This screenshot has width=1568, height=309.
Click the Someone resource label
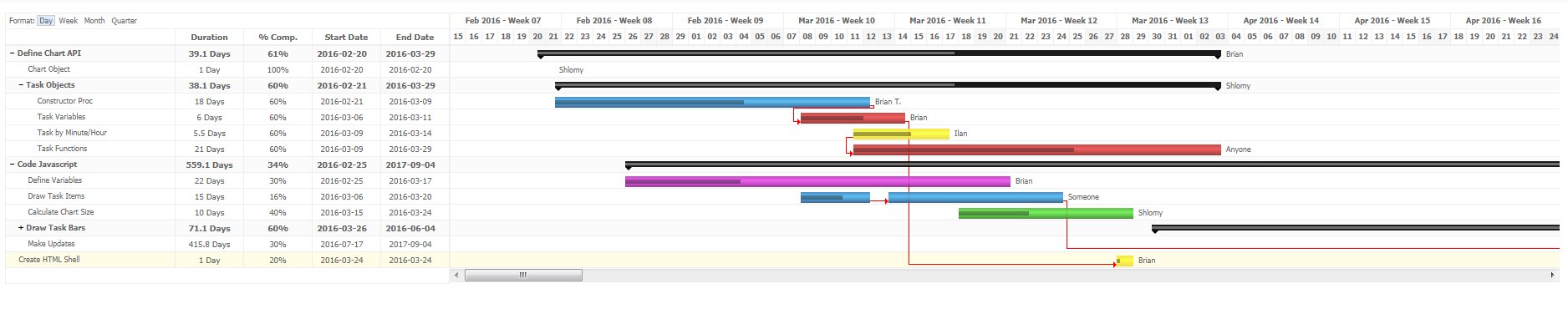point(1083,197)
